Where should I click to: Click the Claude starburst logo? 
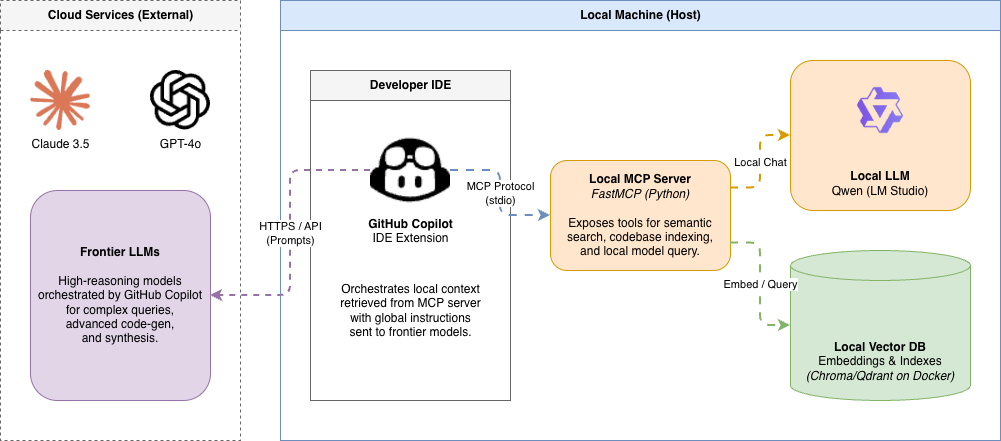coord(60,100)
